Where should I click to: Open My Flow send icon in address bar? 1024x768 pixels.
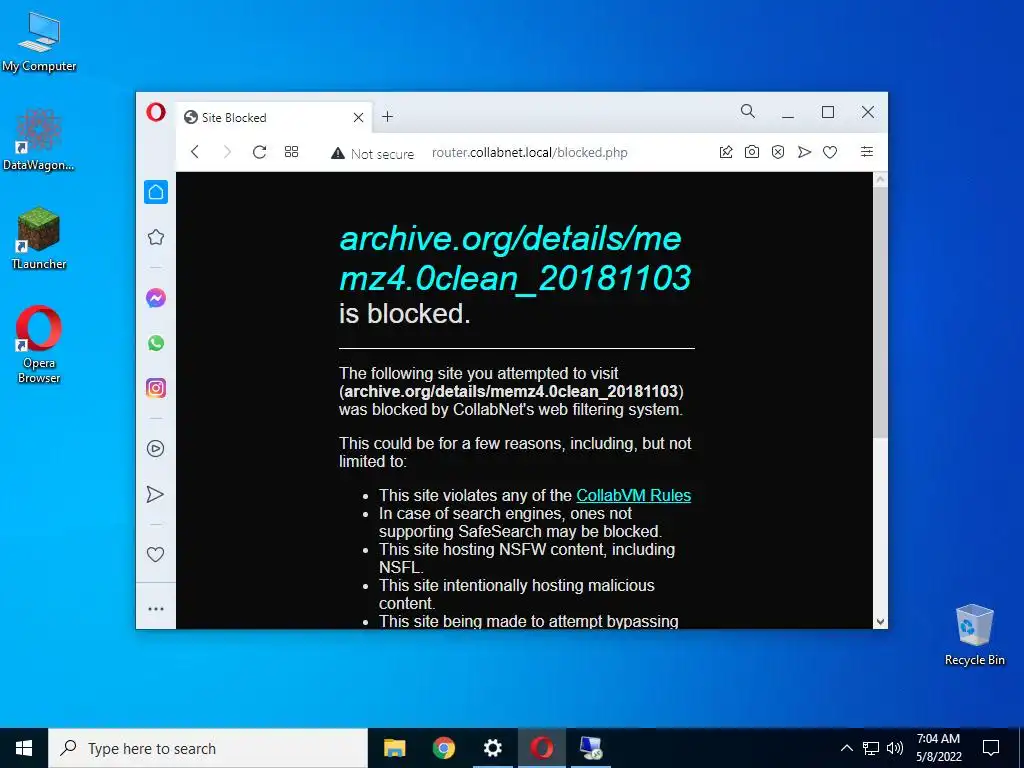[804, 152]
